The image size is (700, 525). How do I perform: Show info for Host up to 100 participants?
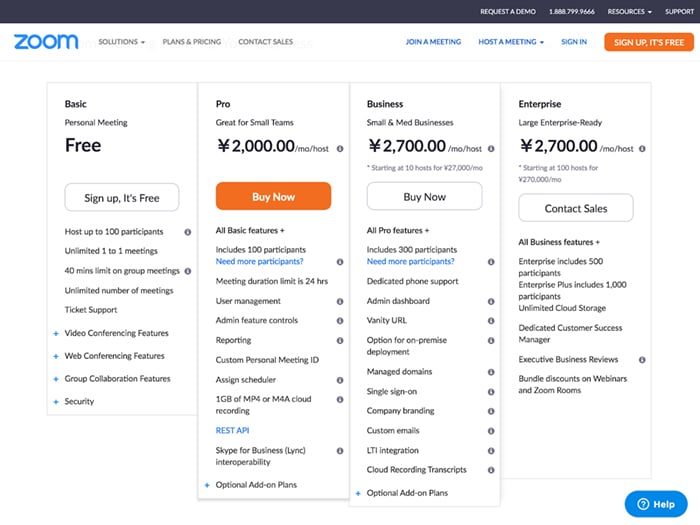(x=188, y=232)
